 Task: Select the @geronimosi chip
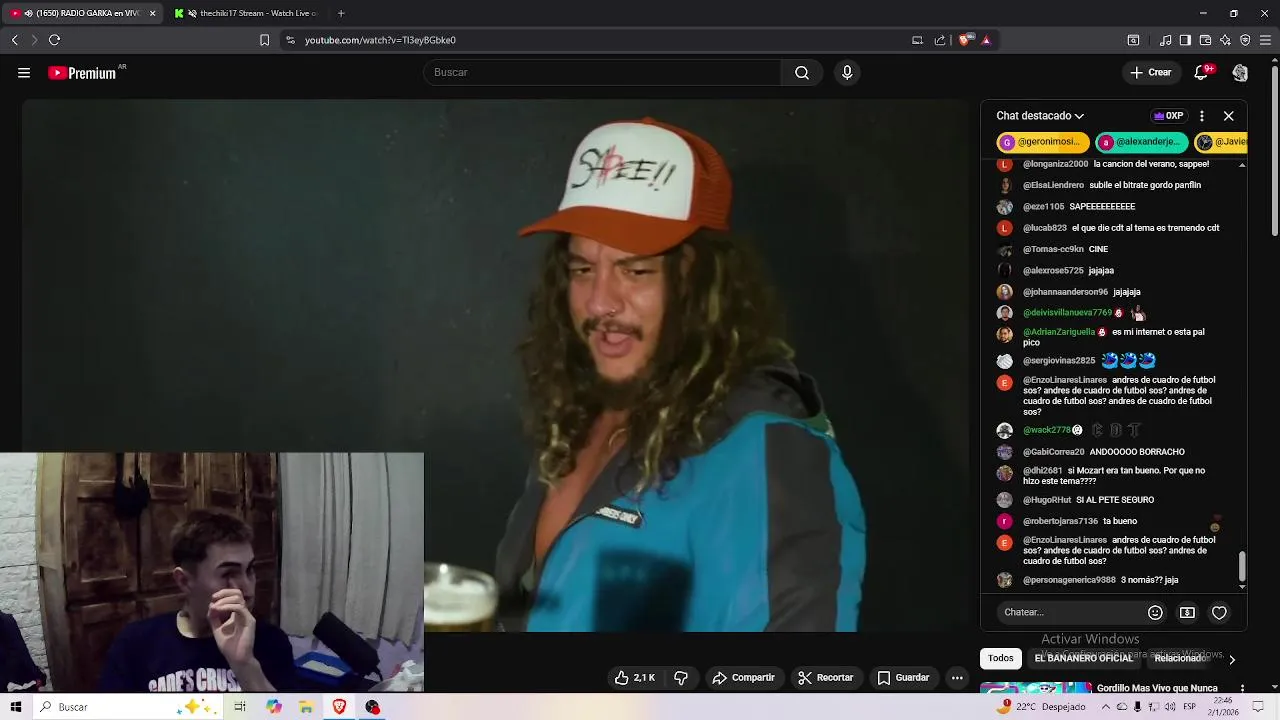1042,142
